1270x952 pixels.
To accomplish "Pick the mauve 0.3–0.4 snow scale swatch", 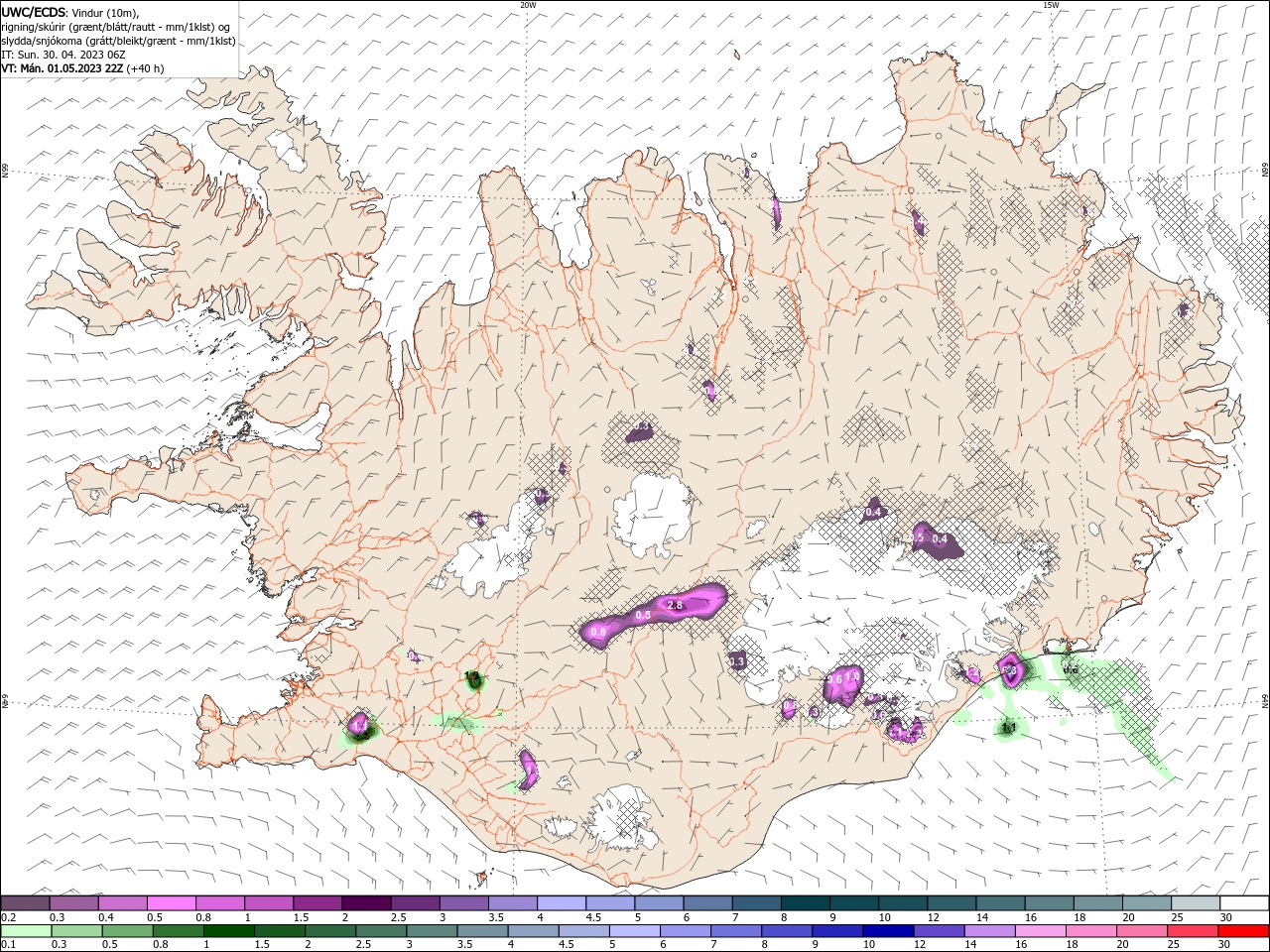I will (x=73, y=903).
